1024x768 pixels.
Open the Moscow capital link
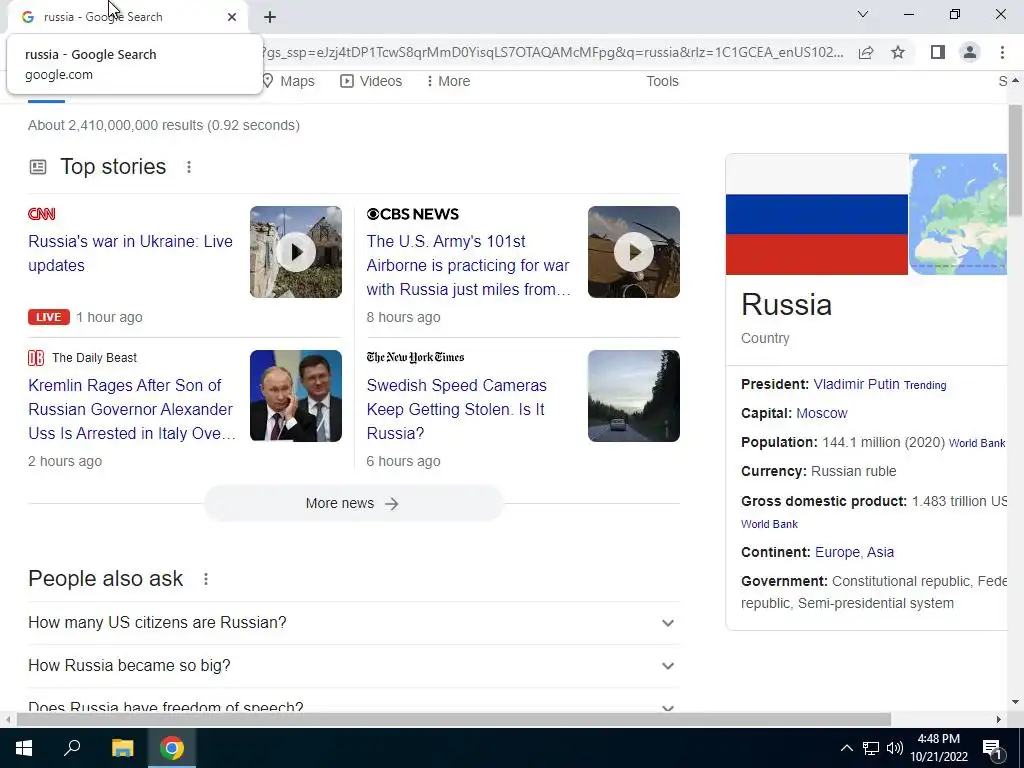(x=822, y=413)
